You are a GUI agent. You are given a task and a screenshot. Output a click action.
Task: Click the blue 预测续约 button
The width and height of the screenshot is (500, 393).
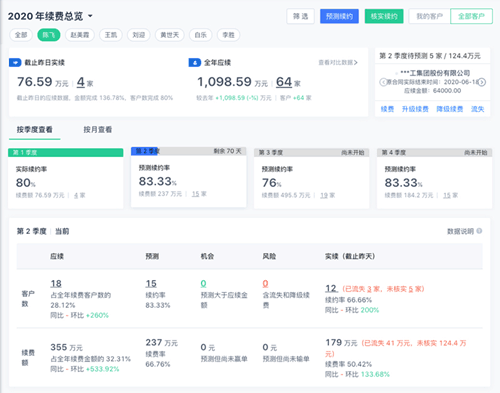point(339,16)
